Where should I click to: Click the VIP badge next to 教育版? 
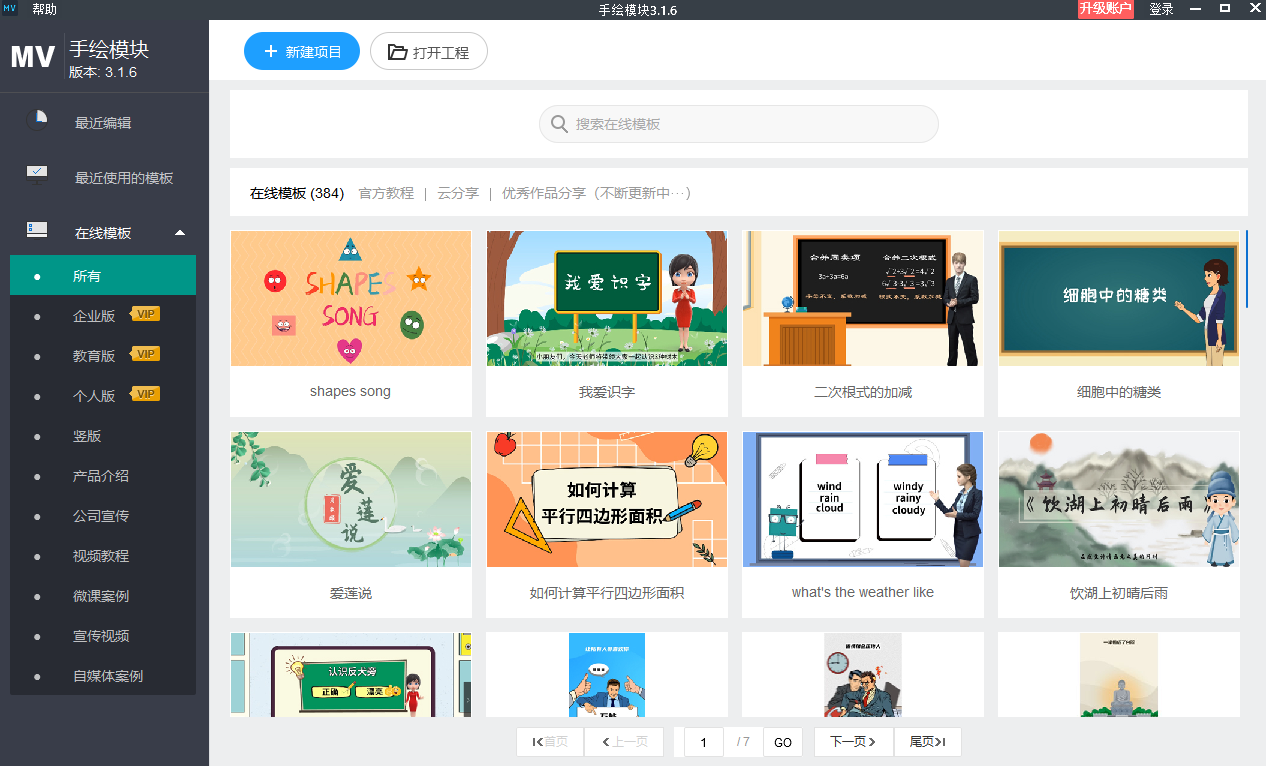point(147,354)
